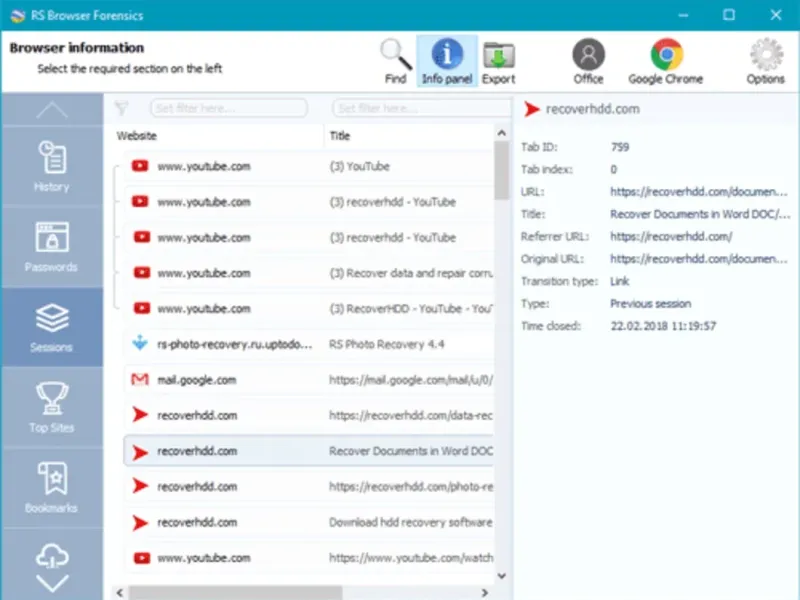
Task: Click the vertical scrollbar thumb
Action: click(x=502, y=171)
